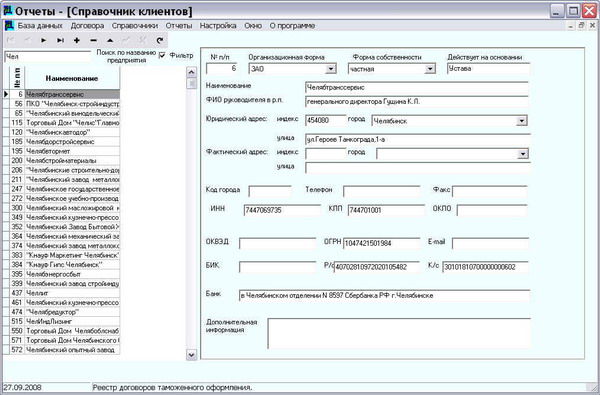
Task: Click the search field containing Чел
Action: click(x=47, y=57)
